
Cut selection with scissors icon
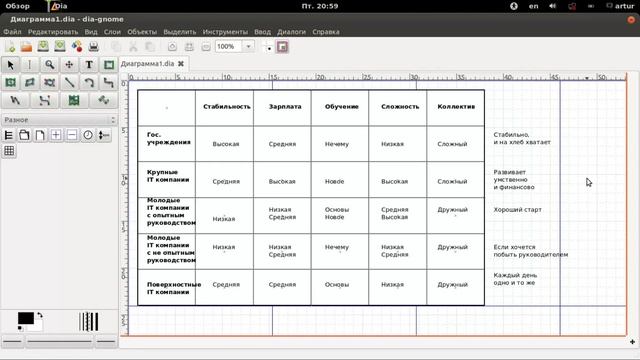pyautogui.click(x=133, y=47)
